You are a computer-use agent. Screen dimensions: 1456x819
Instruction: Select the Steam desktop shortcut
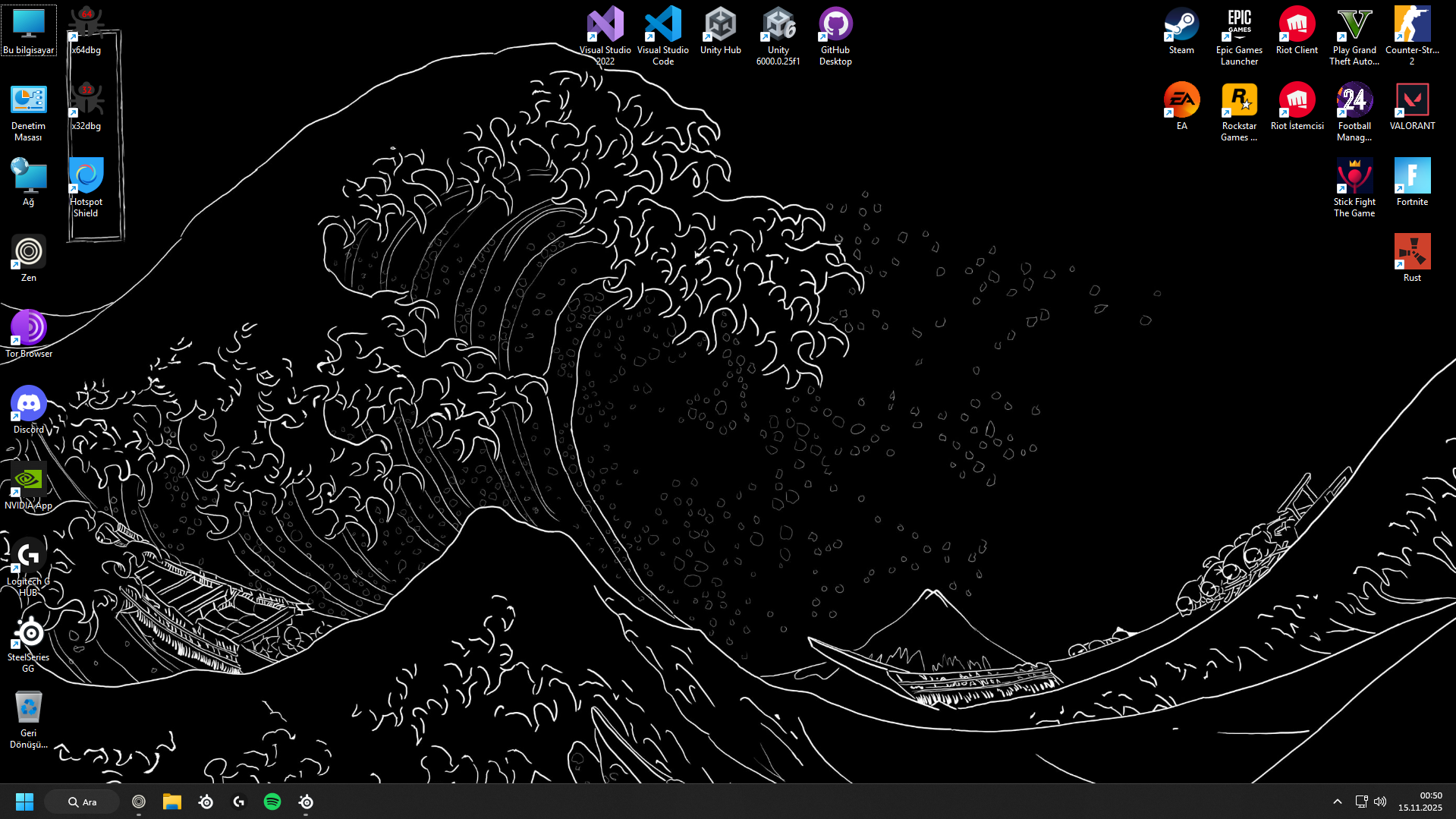click(1181, 30)
